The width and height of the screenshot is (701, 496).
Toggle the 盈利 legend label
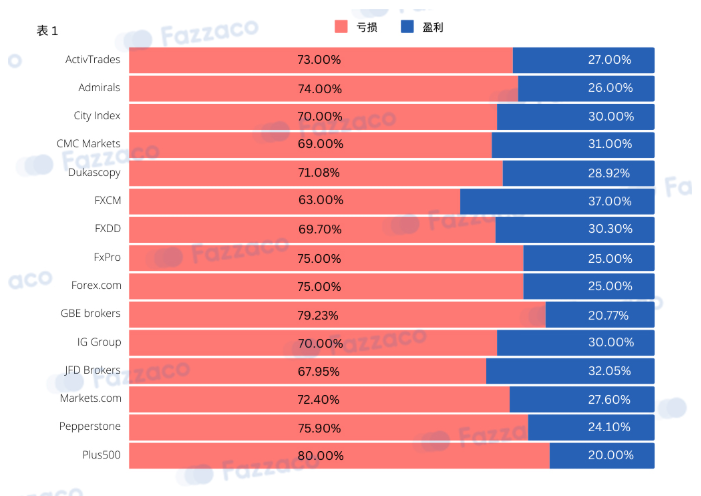coord(433,27)
